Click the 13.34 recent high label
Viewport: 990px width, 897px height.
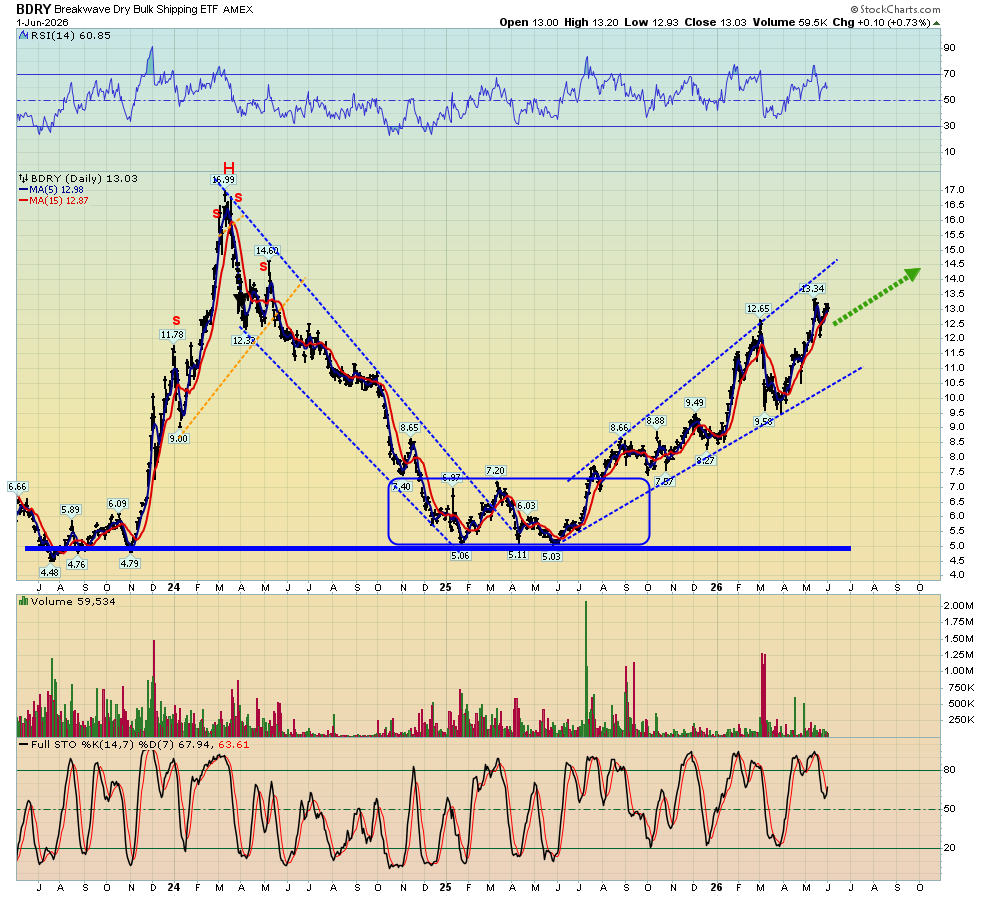pos(813,289)
